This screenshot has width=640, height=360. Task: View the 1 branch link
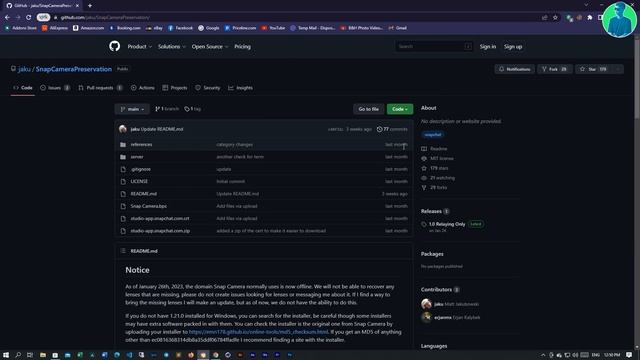[167, 109]
